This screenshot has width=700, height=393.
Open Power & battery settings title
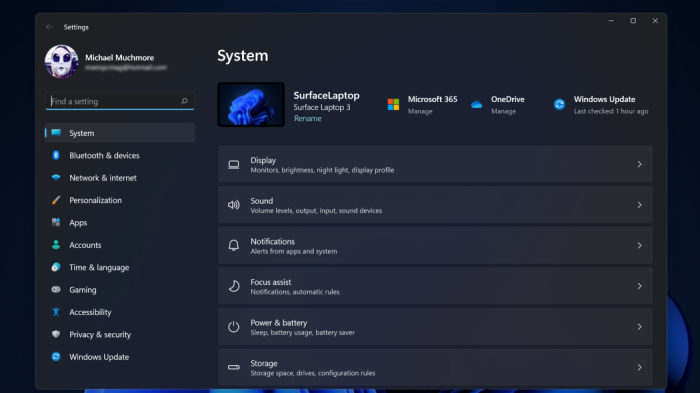(x=279, y=322)
